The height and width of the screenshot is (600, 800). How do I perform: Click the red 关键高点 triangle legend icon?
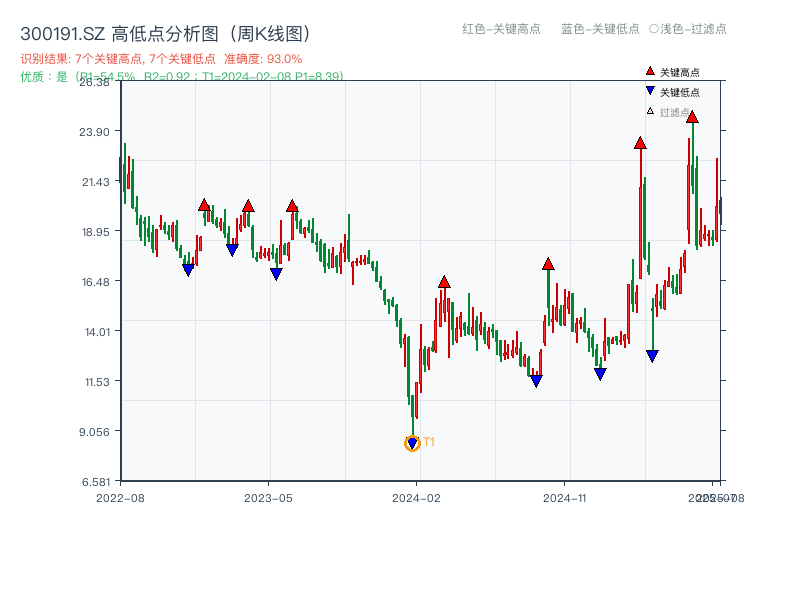click(648, 71)
